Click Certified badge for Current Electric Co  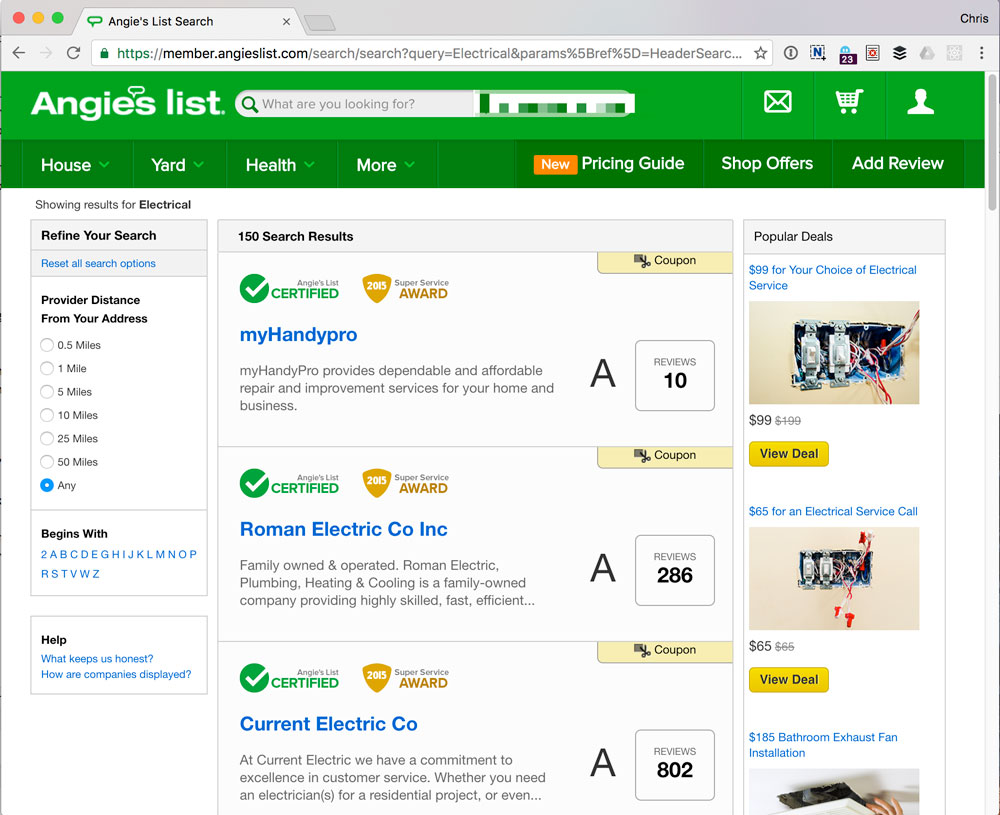(289, 678)
